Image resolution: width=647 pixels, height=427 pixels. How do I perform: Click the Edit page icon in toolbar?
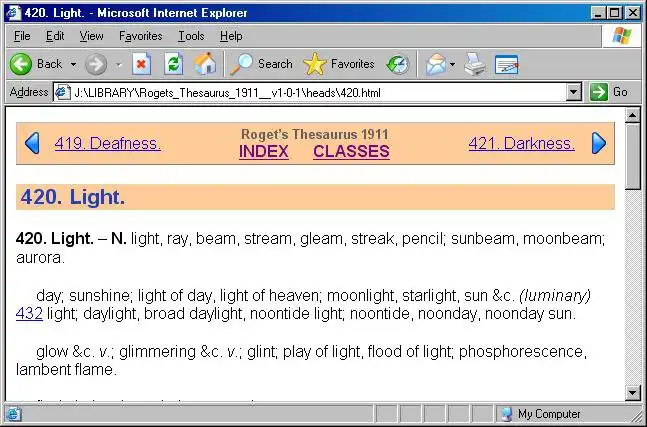pos(506,65)
